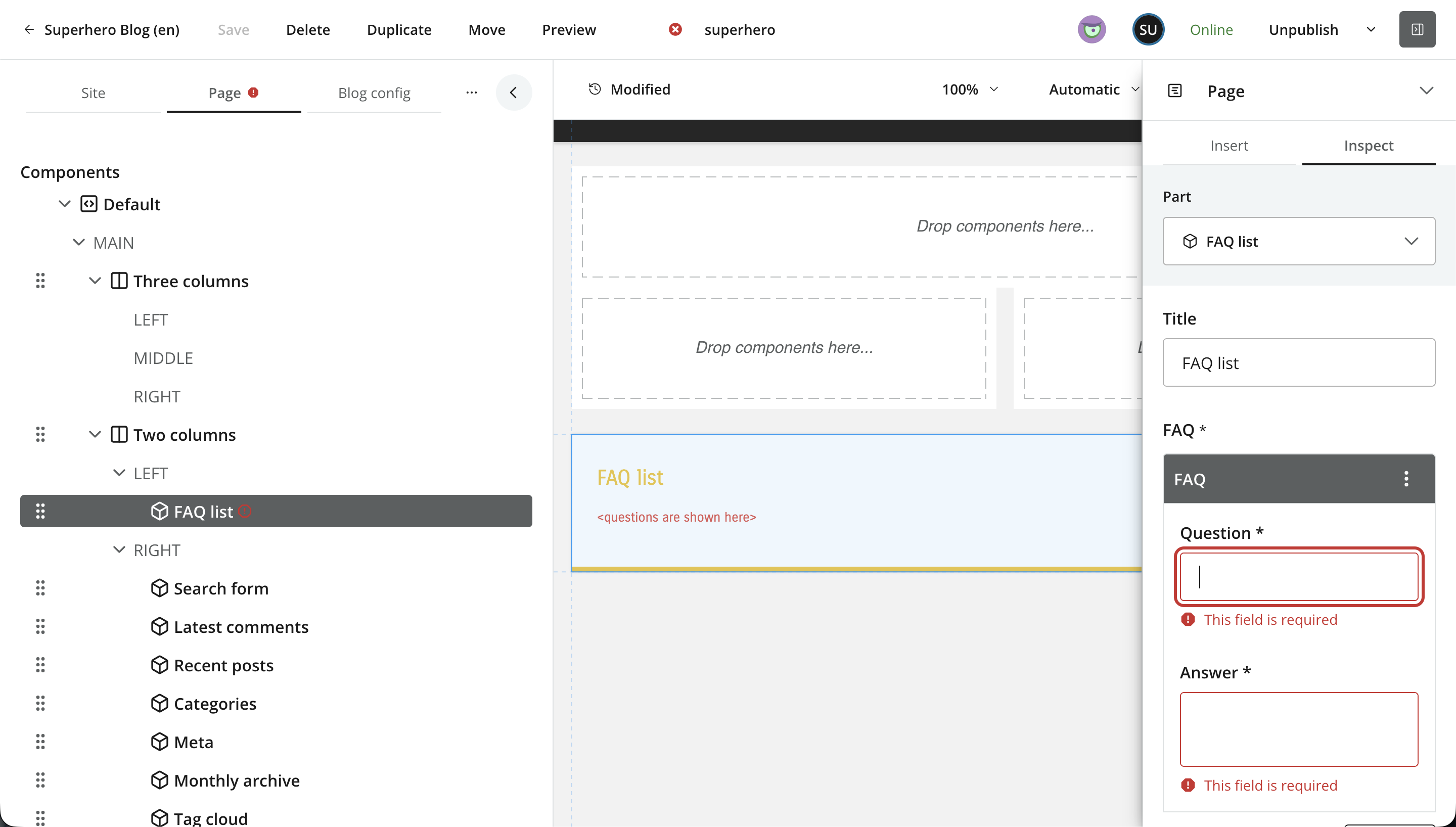Click into the Answer text area
This screenshot has height=827, width=1456.
1299,729
